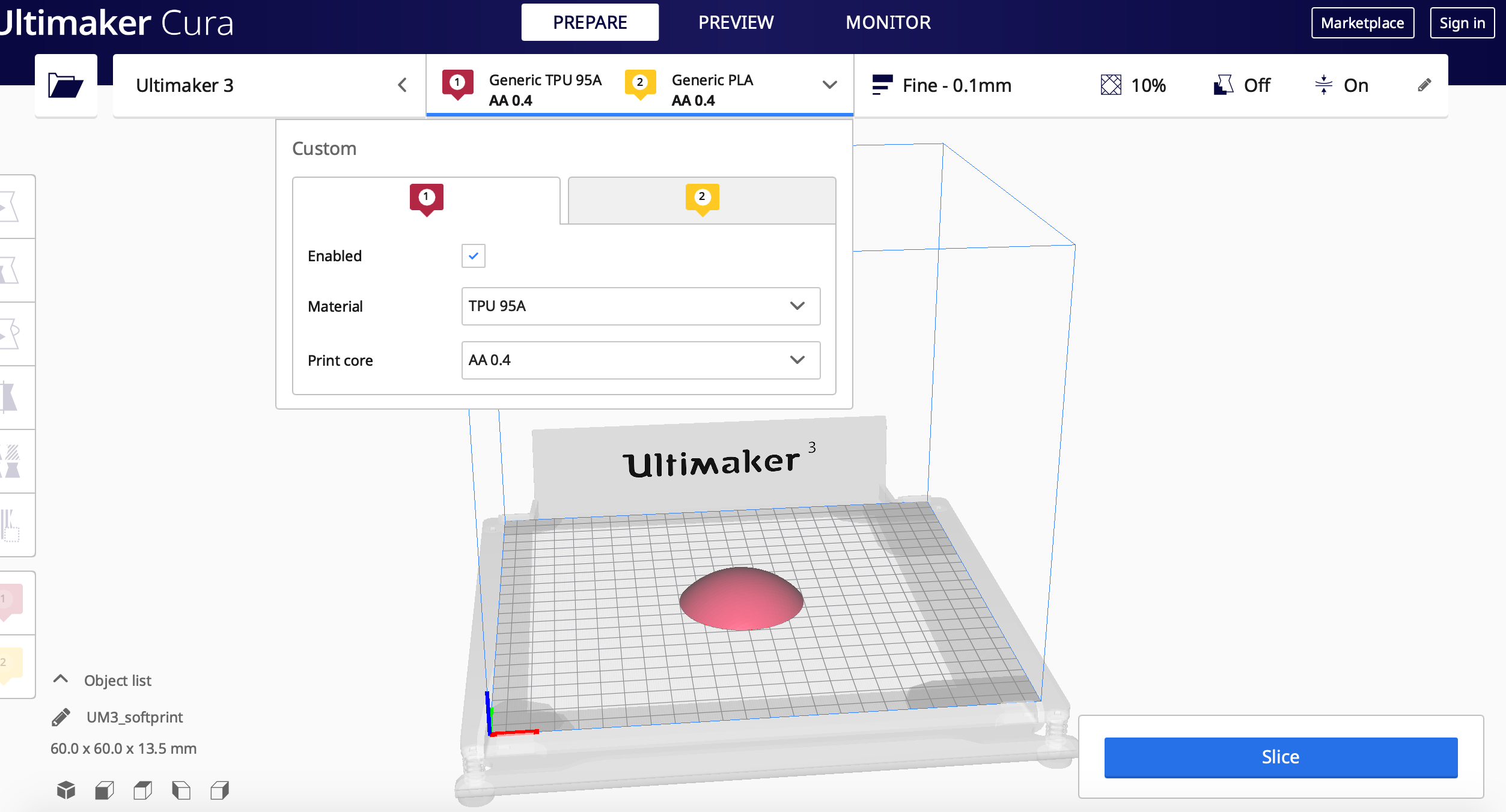The image size is (1506, 812).
Task: Click the extruder 2 Generic PLA header
Action: click(689, 89)
